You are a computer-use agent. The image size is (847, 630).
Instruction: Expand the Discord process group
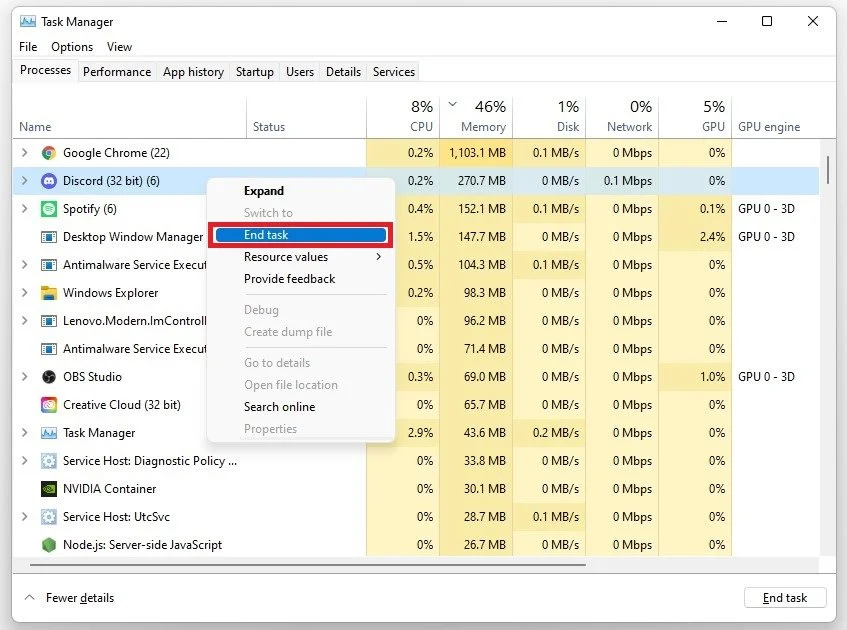(24, 181)
